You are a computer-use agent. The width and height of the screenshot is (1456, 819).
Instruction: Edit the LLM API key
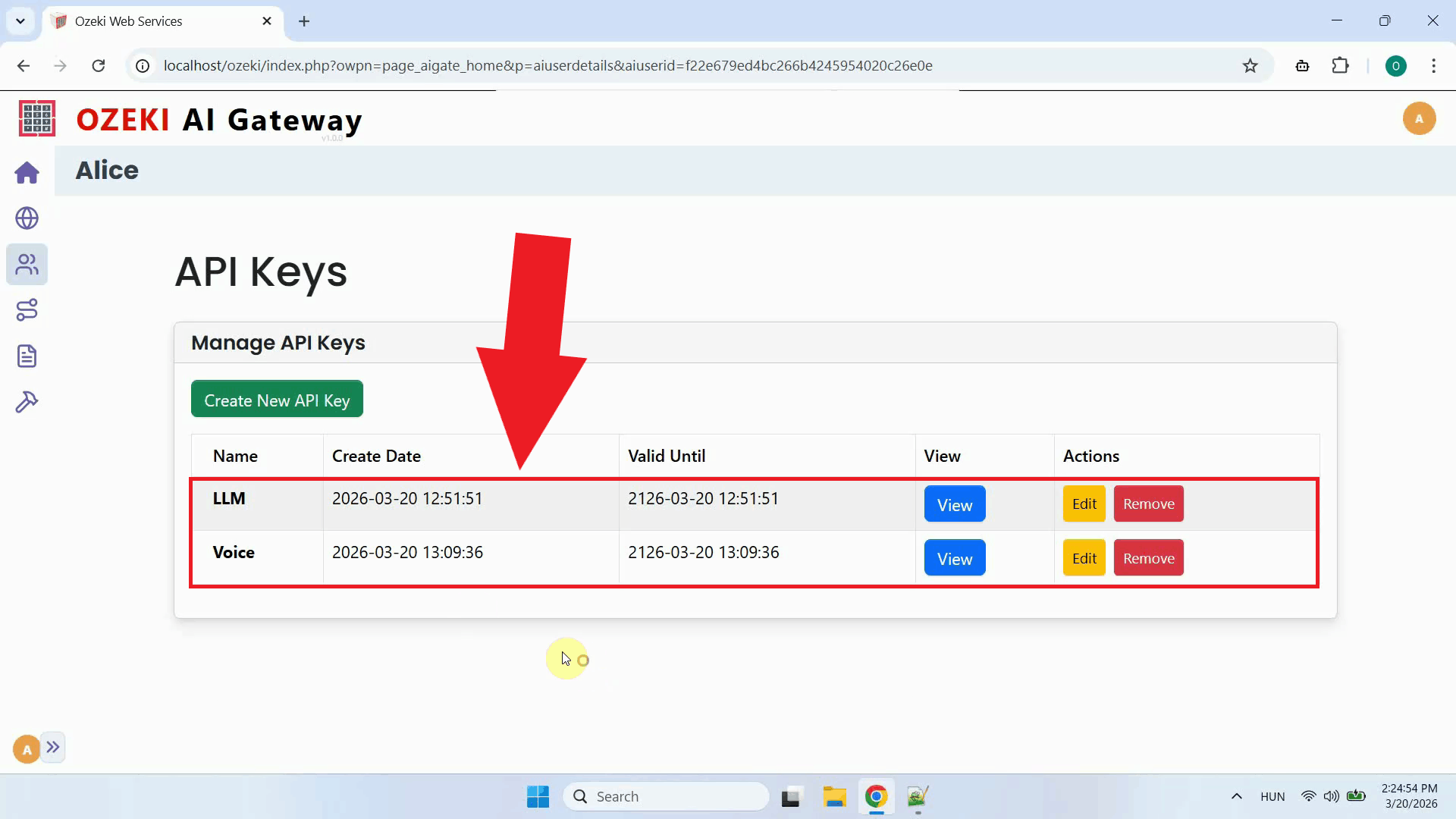tap(1084, 504)
